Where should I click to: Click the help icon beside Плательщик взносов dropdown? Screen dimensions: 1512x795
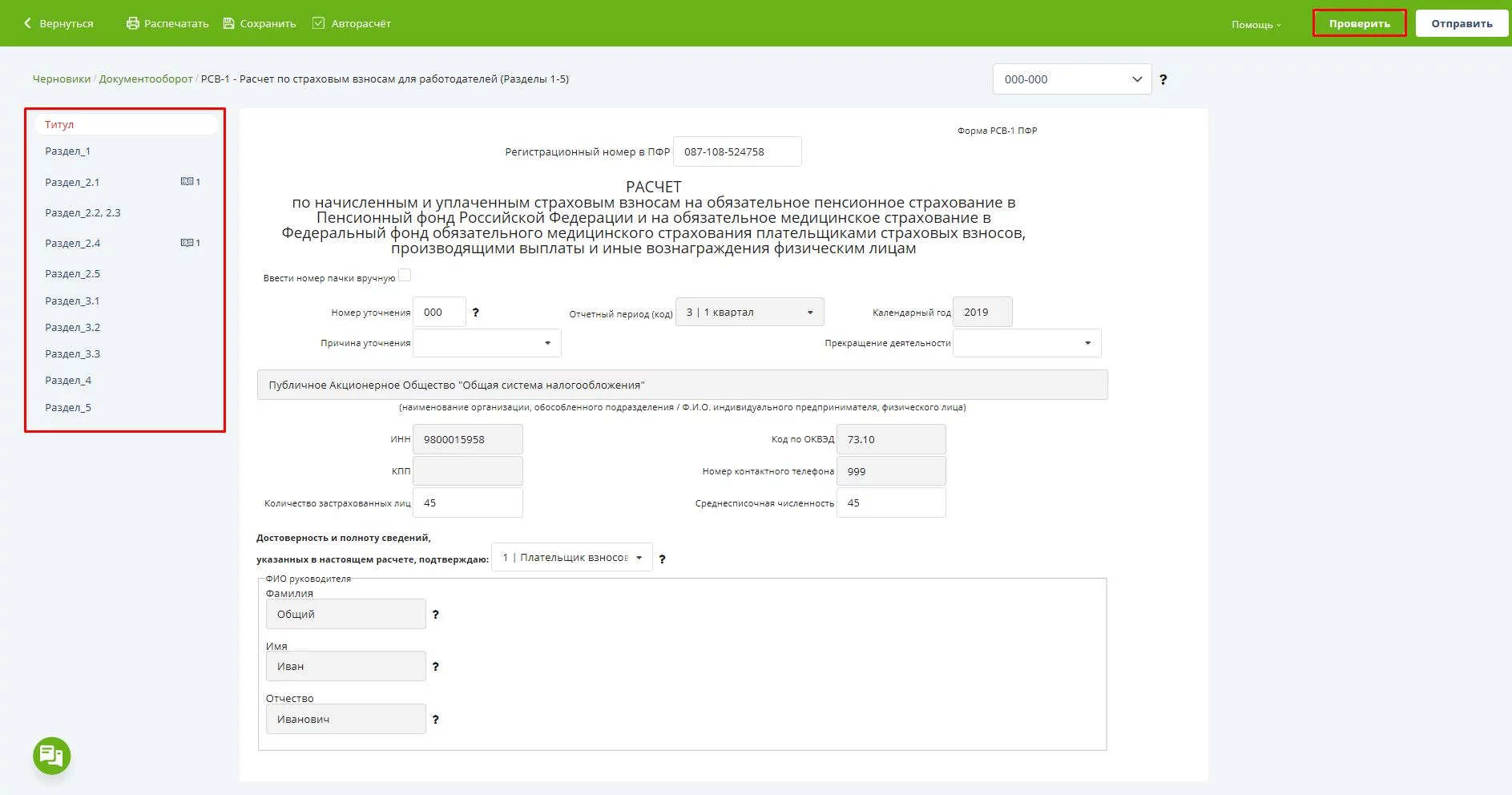coord(662,559)
